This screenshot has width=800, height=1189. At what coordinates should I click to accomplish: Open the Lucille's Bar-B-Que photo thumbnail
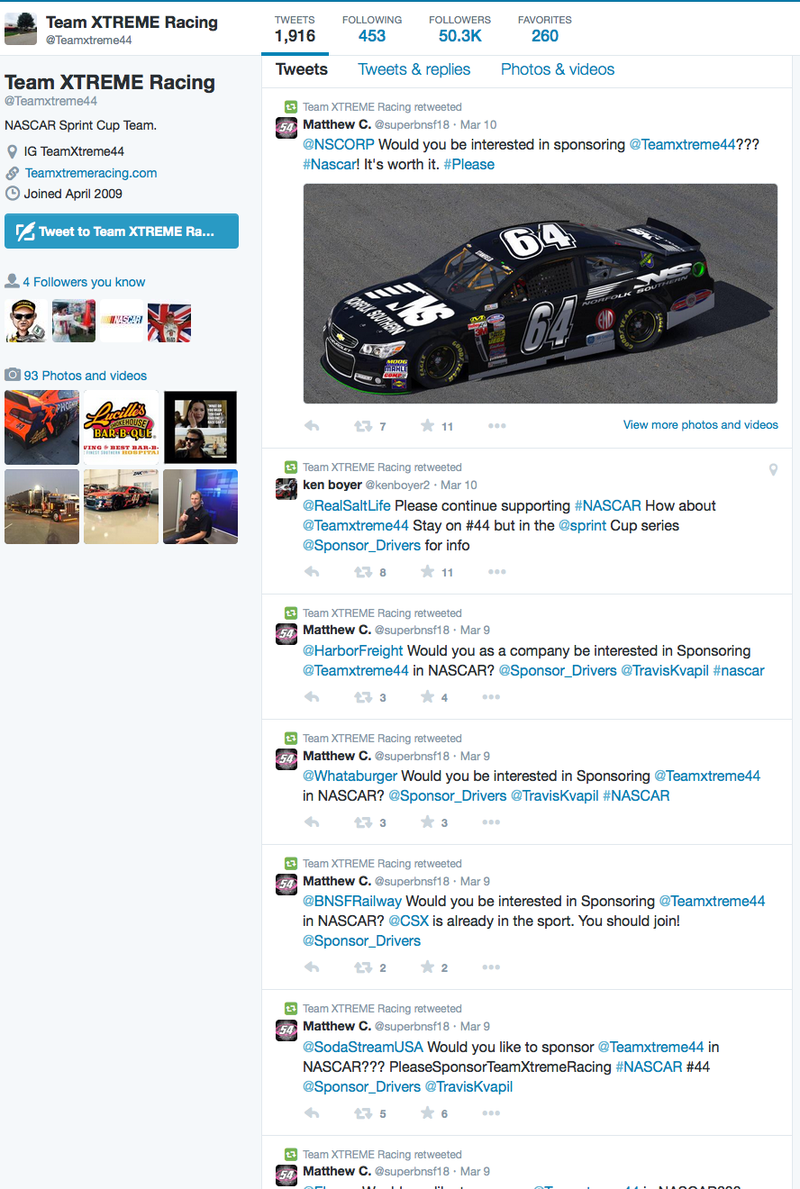point(121,428)
